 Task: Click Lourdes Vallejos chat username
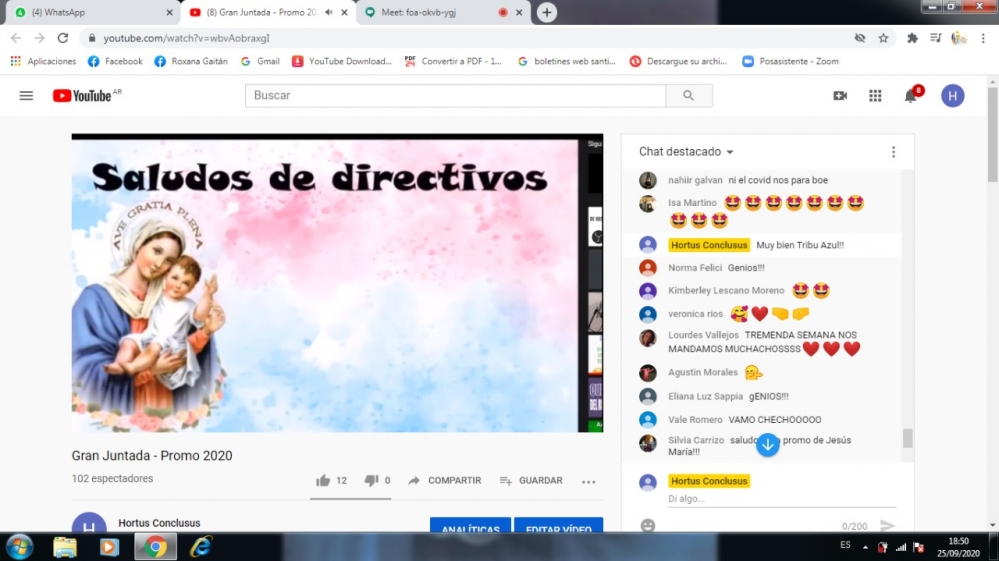click(703, 335)
